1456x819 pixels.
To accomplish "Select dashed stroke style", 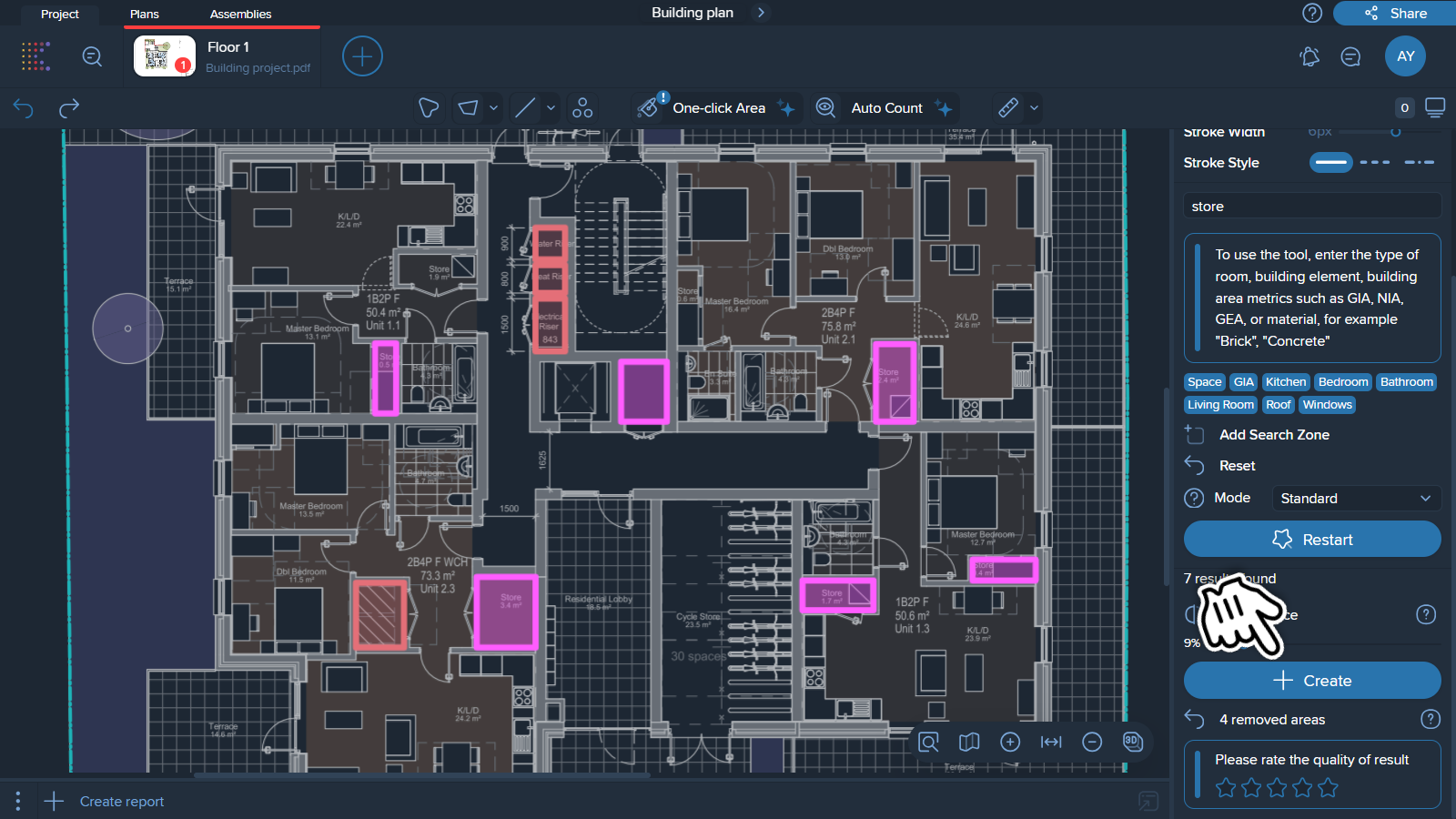I will (1375, 163).
